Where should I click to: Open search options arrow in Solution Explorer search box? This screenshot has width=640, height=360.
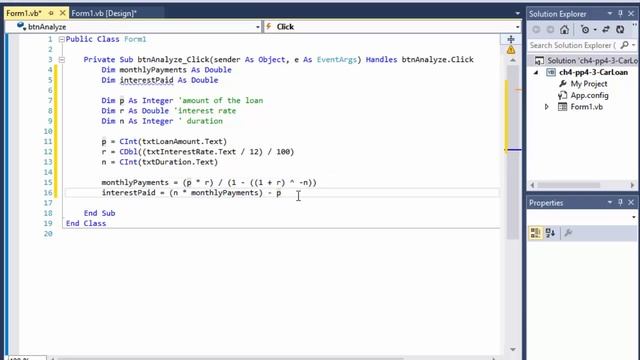tap(633, 45)
